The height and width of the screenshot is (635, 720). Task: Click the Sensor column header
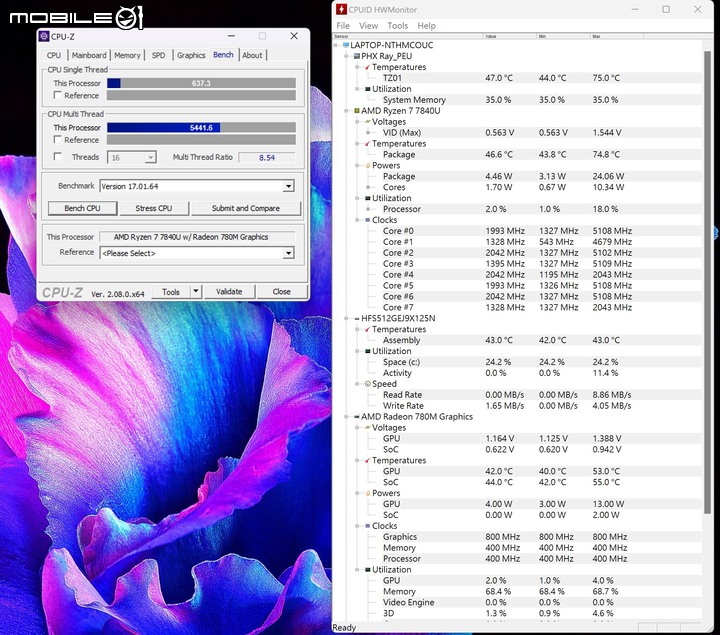pyautogui.click(x=407, y=36)
